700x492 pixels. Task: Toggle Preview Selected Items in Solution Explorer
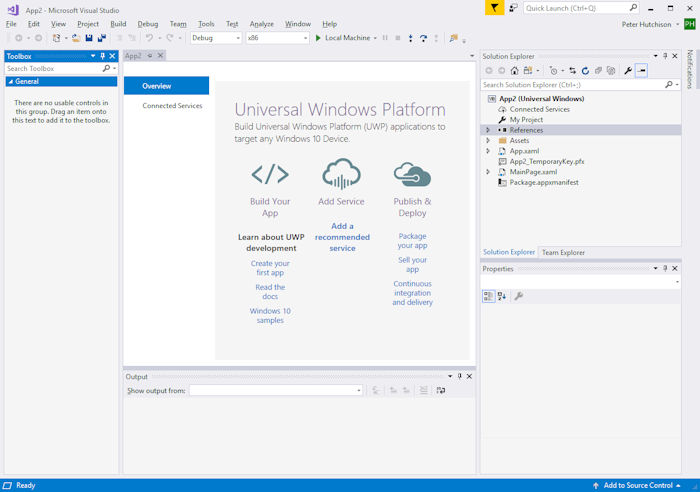642,71
